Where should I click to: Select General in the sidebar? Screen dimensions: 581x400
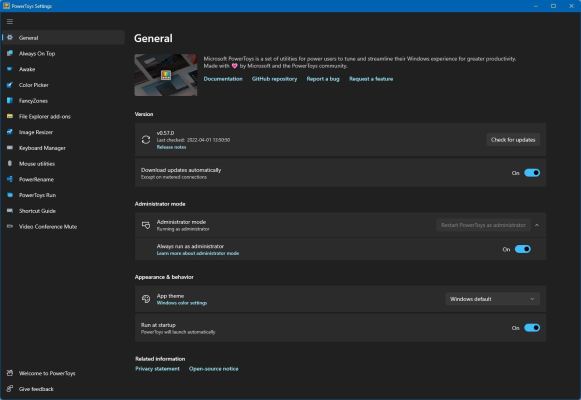(63, 37)
